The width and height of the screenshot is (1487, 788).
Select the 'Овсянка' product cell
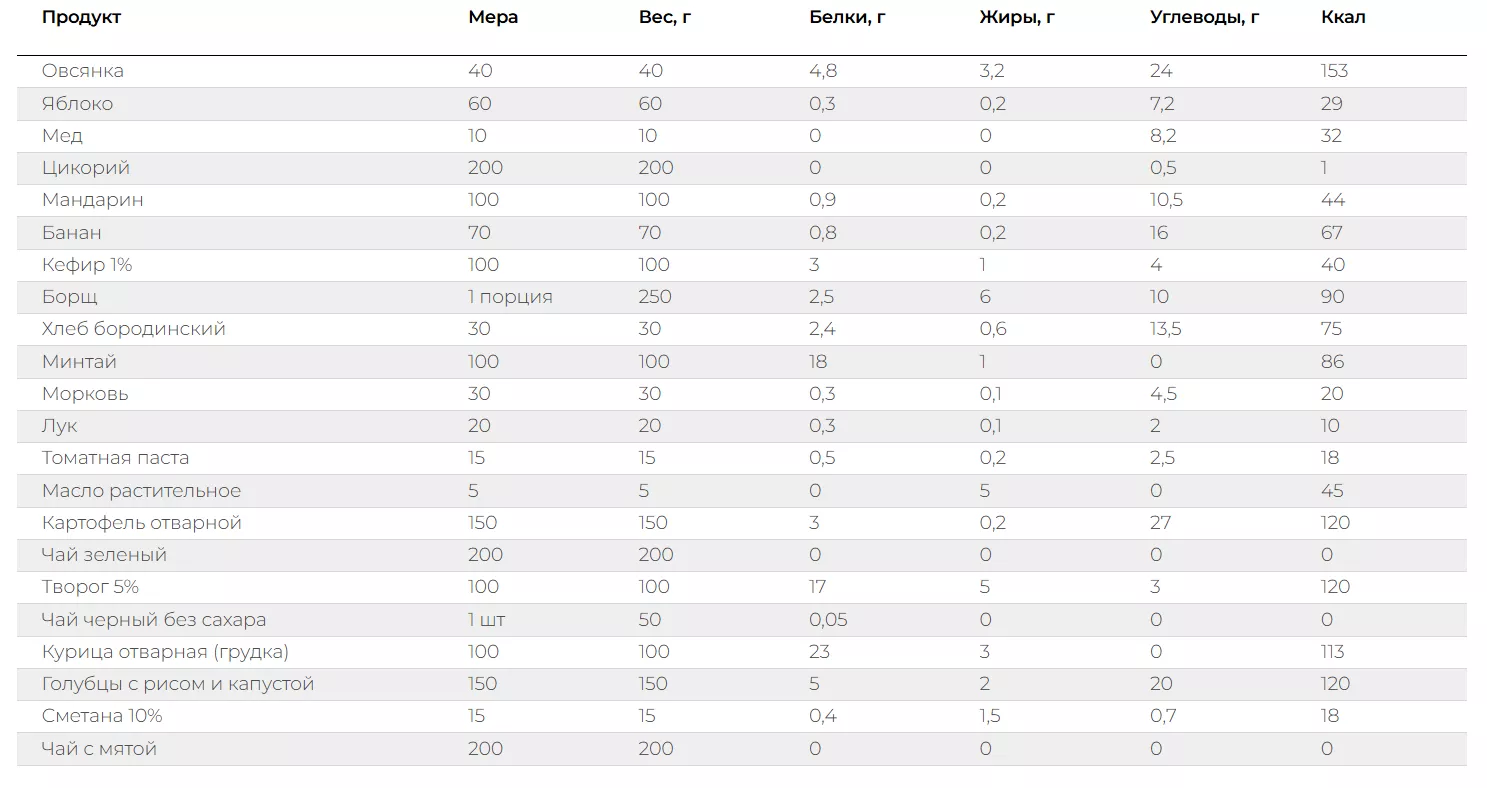click(x=83, y=71)
